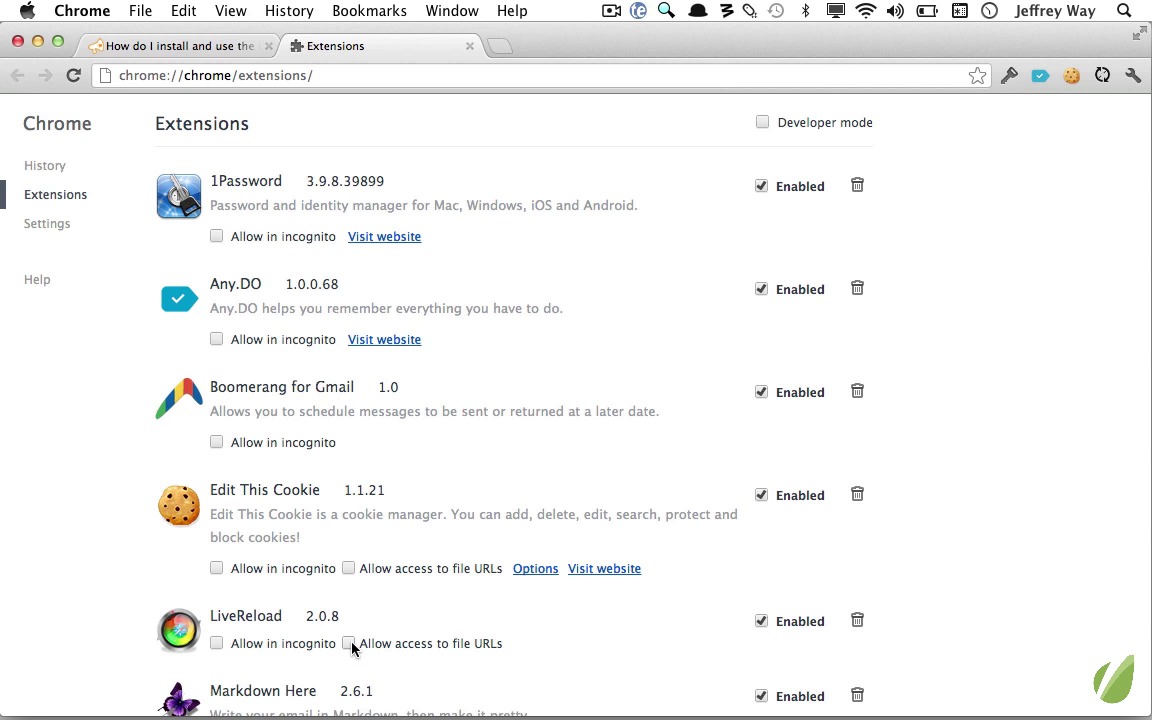Open the Any.DO toolbar button
This screenshot has width=1152, height=720.
point(1040,75)
